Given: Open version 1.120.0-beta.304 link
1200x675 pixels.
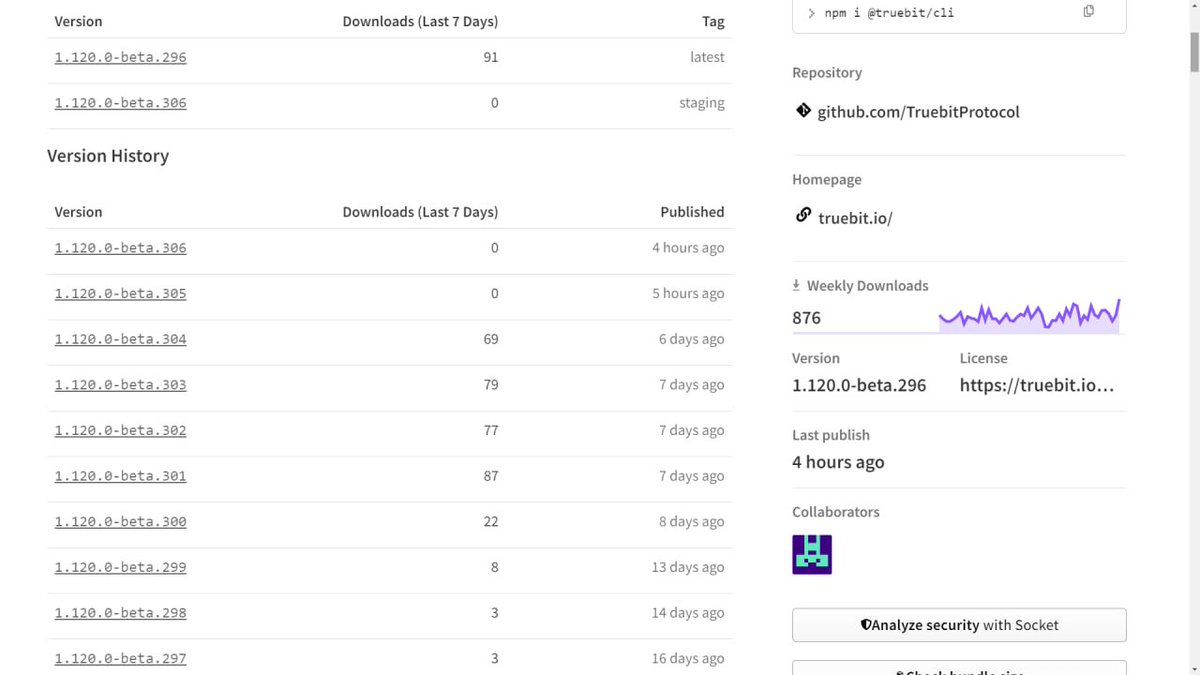Looking at the screenshot, I should [x=120, y=339].
